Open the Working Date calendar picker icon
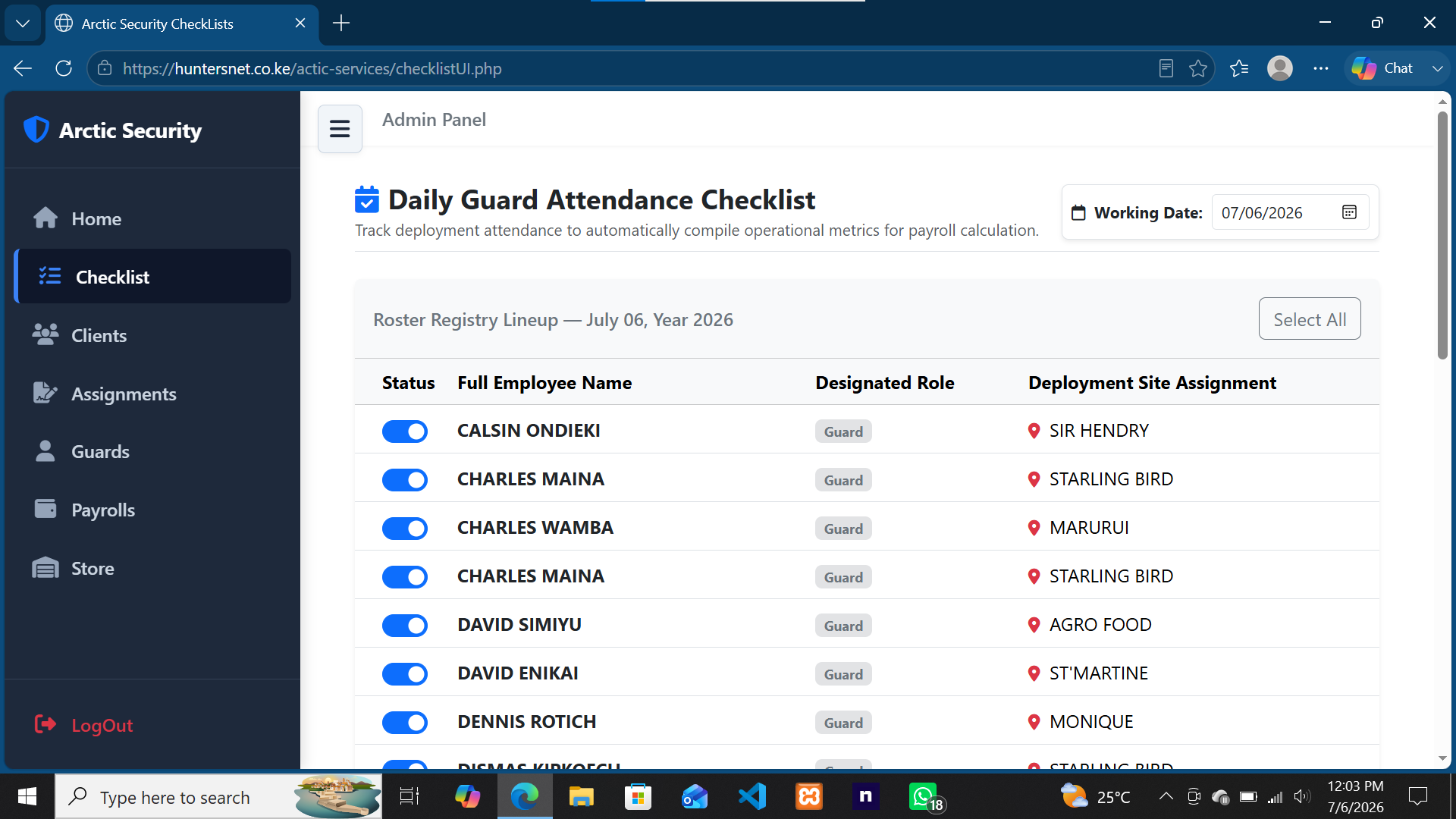Screen dimensions: 1456x819 click(1349, 212)
